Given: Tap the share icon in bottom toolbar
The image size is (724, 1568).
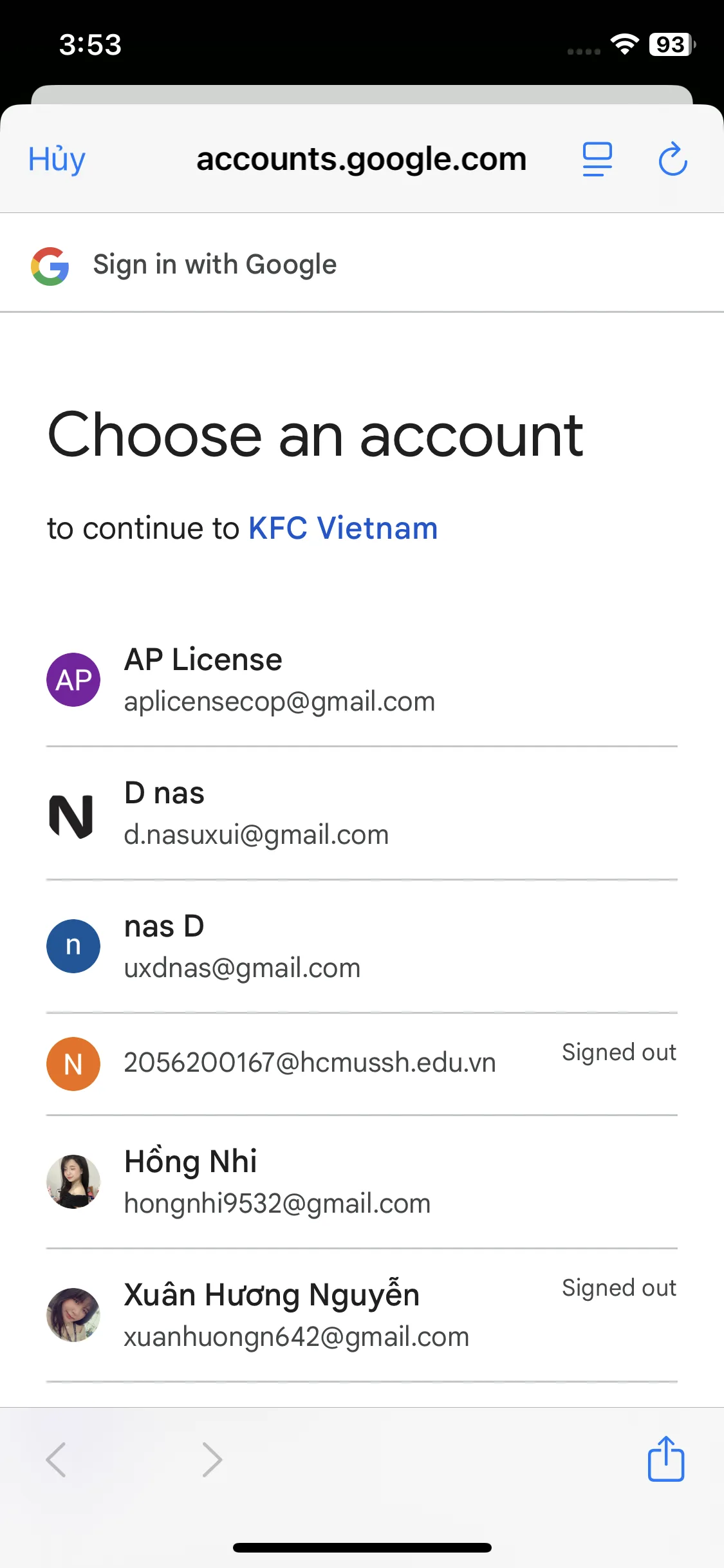Looking at the screenshot, I should tap(665, 1459).
